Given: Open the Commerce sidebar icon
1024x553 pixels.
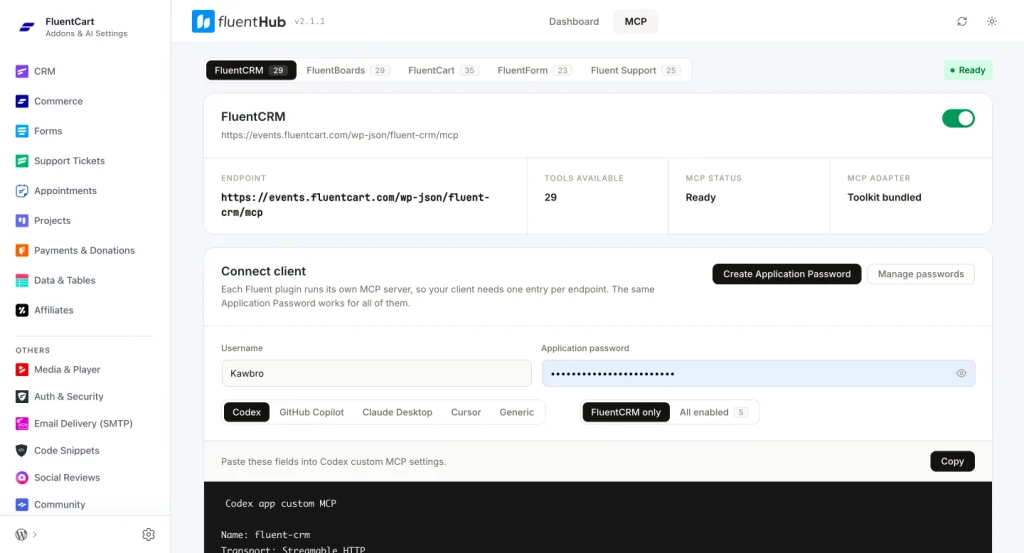Looking at the screenshot, I should click(22, 101).
